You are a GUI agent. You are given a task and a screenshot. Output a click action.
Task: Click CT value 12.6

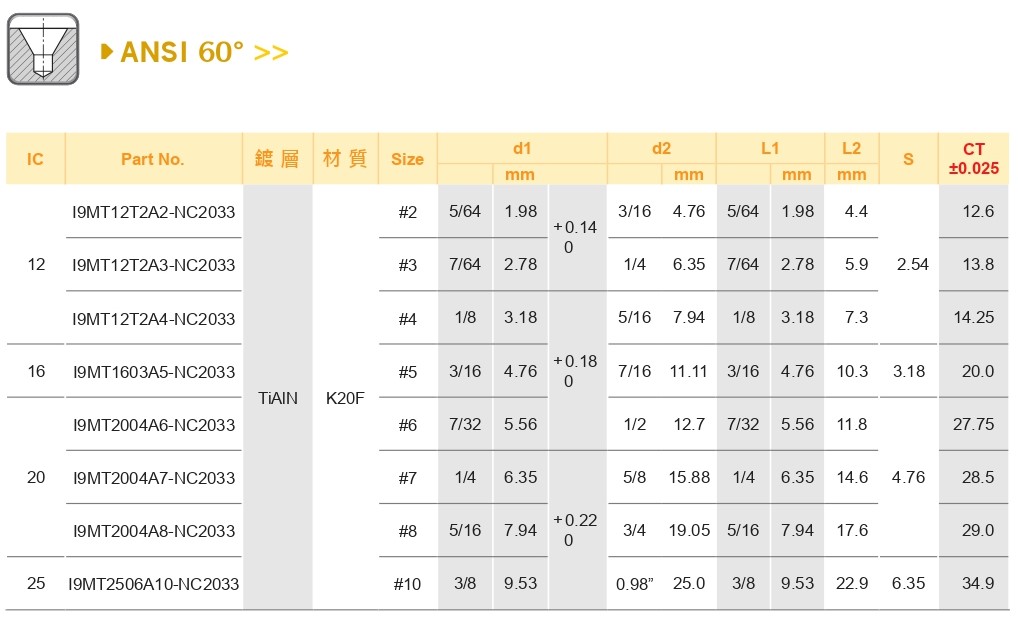click(978, 211)
